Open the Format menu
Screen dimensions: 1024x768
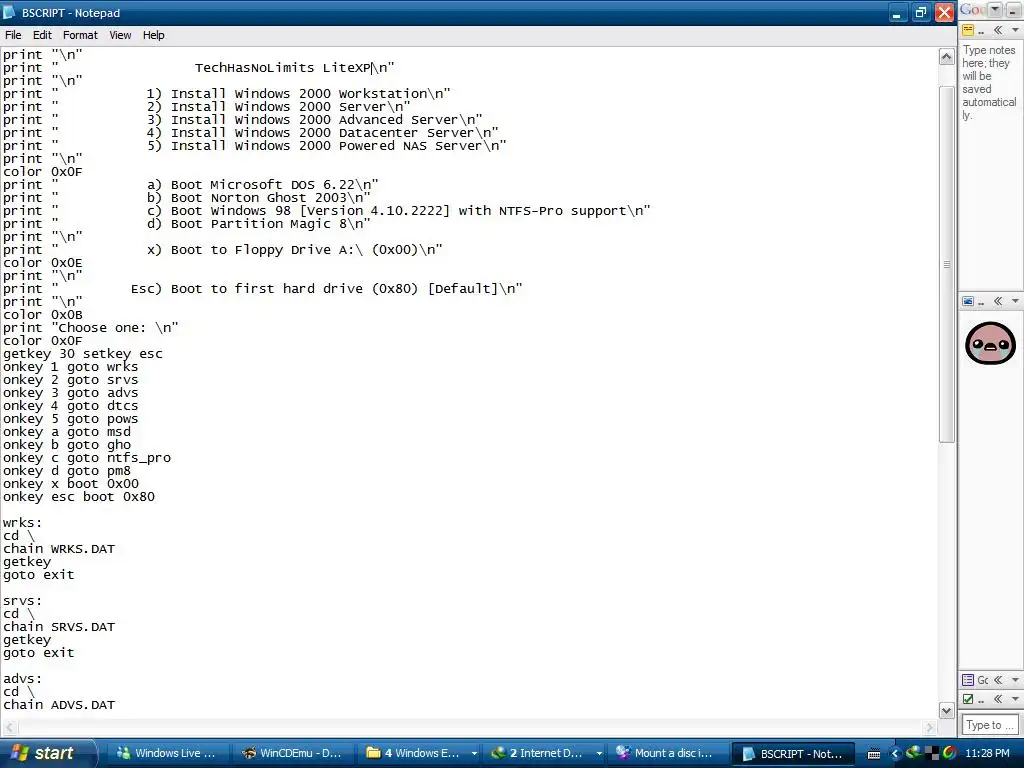[x=80, y=35]
